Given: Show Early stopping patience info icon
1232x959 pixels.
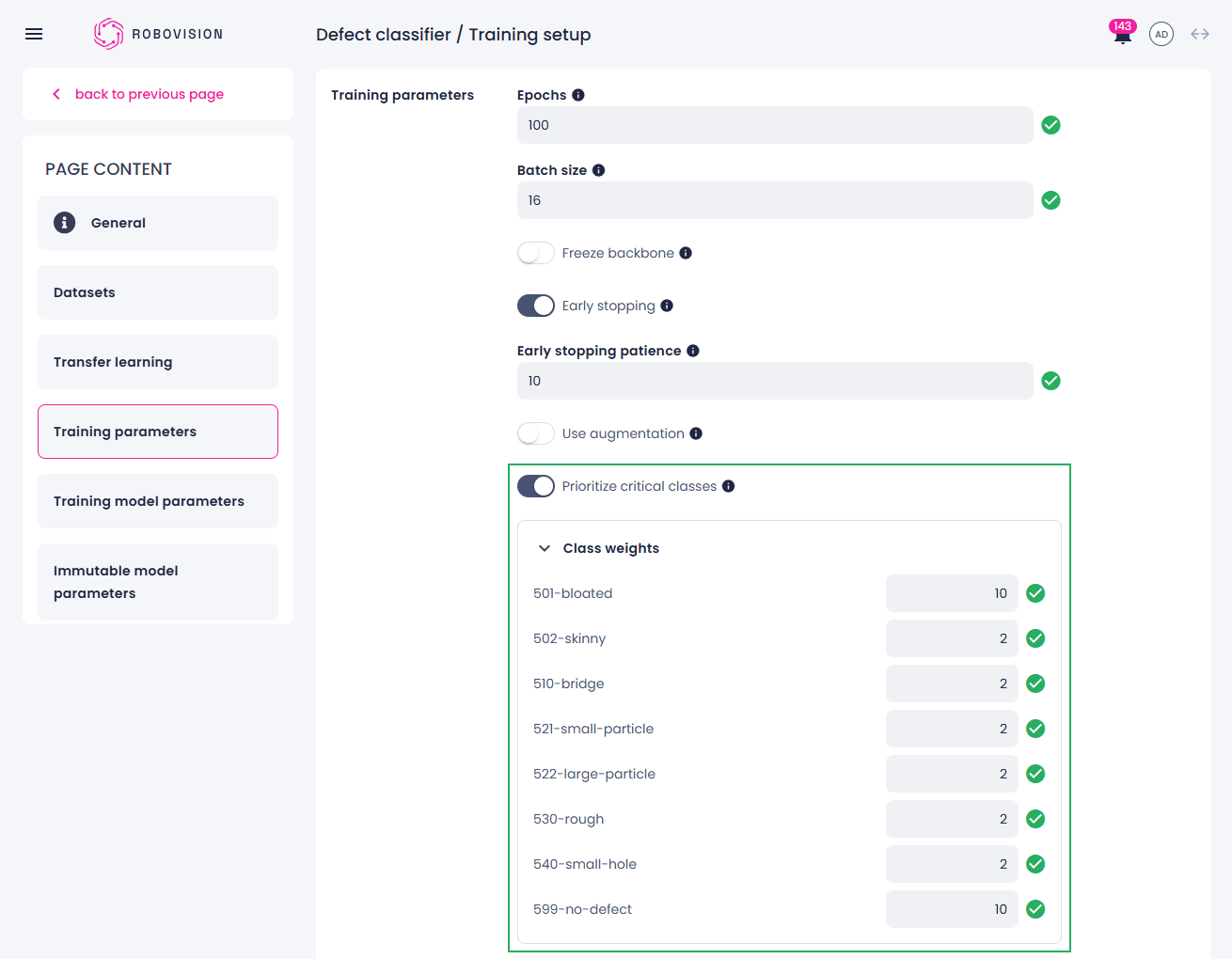Looking at the screenshot, I should [x=693, y=351].
